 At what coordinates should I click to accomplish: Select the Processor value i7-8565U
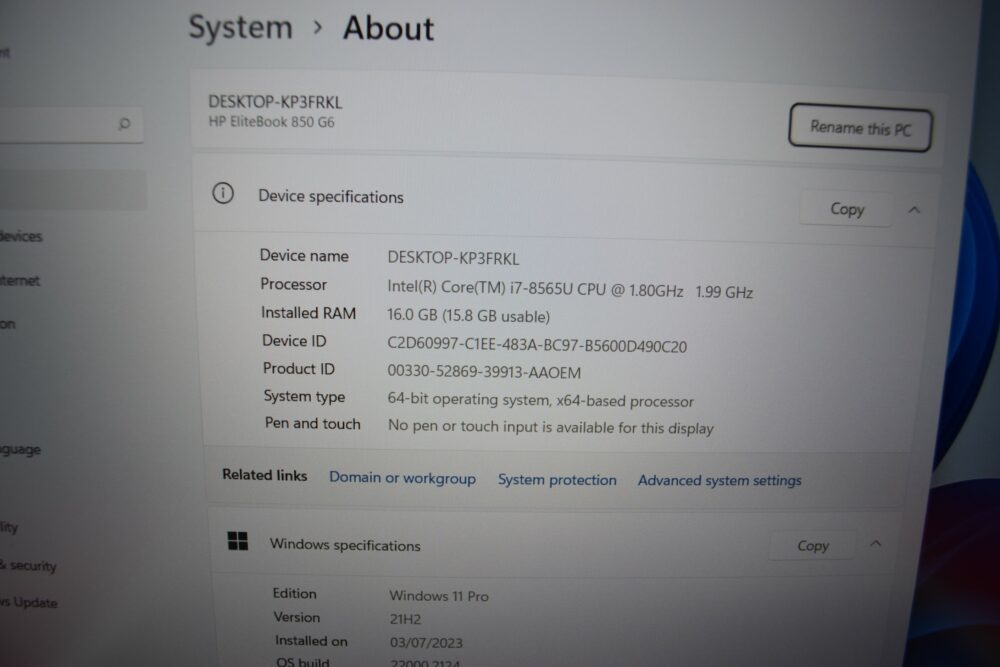570,289
